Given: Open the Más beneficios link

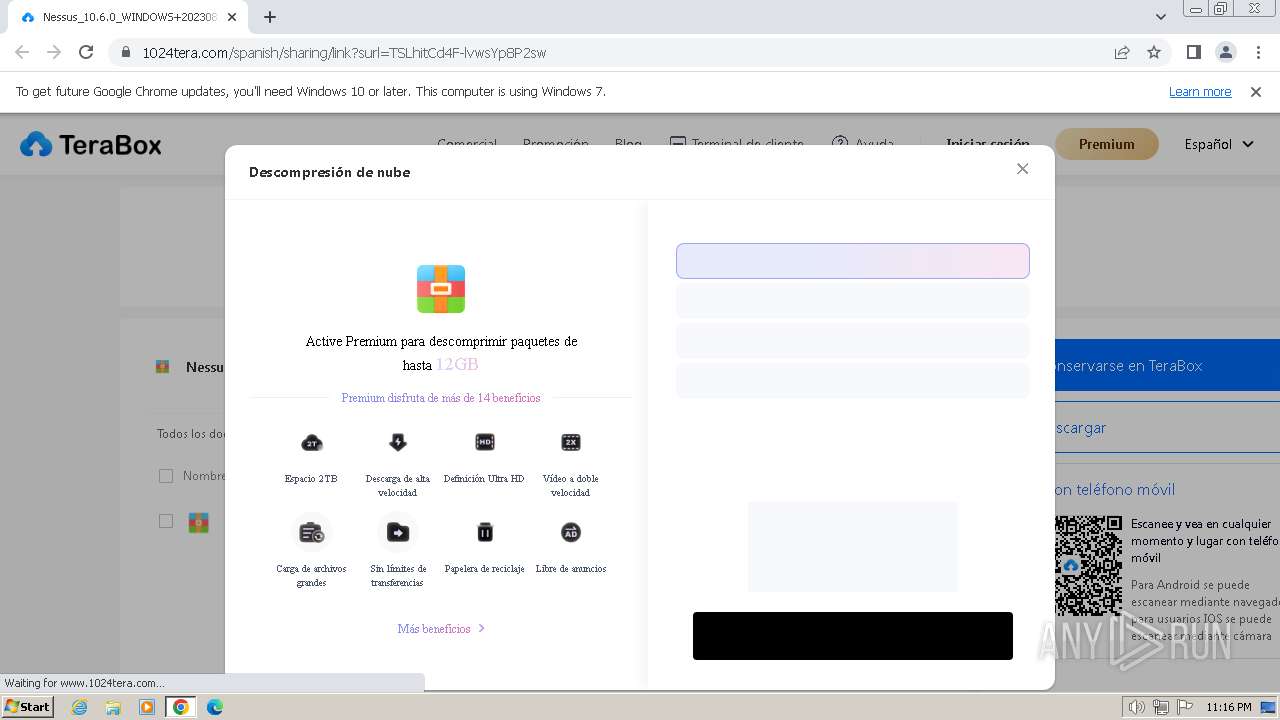Looking at the screenshot, I should tap(441, 629).
